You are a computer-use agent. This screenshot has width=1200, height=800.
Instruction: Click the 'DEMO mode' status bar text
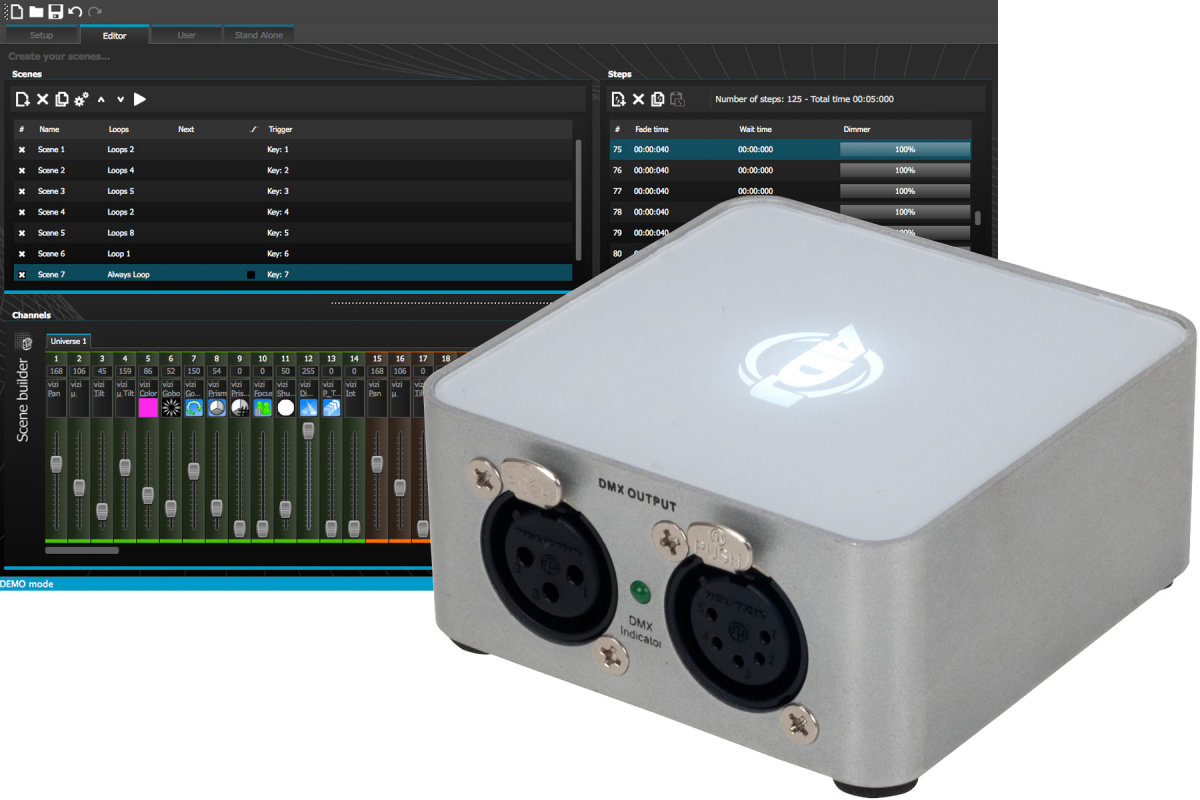(x=27, y=584)
